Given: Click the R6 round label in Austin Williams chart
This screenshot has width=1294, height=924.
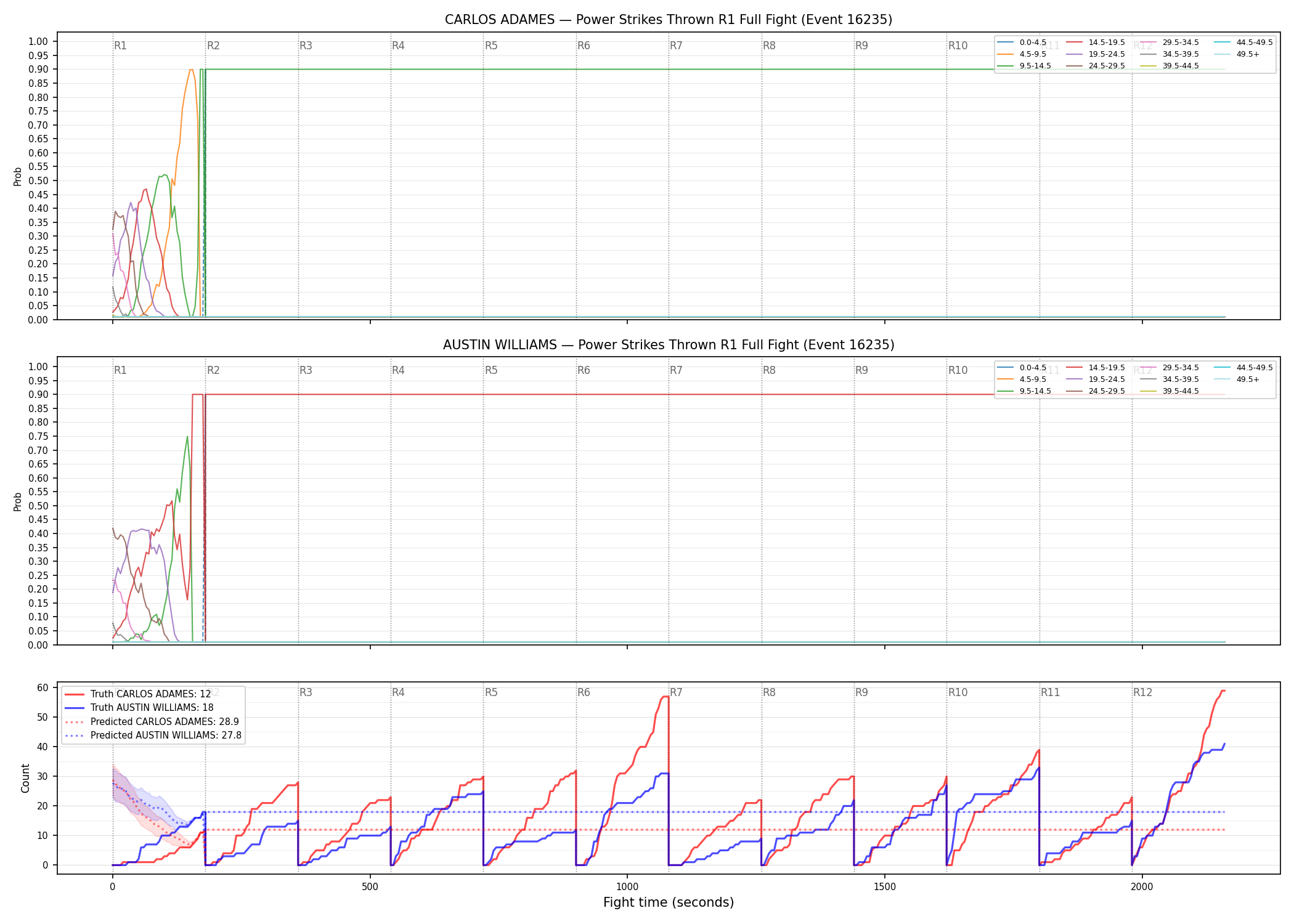Looking at the screenshot, I should (x=584, y=370).
